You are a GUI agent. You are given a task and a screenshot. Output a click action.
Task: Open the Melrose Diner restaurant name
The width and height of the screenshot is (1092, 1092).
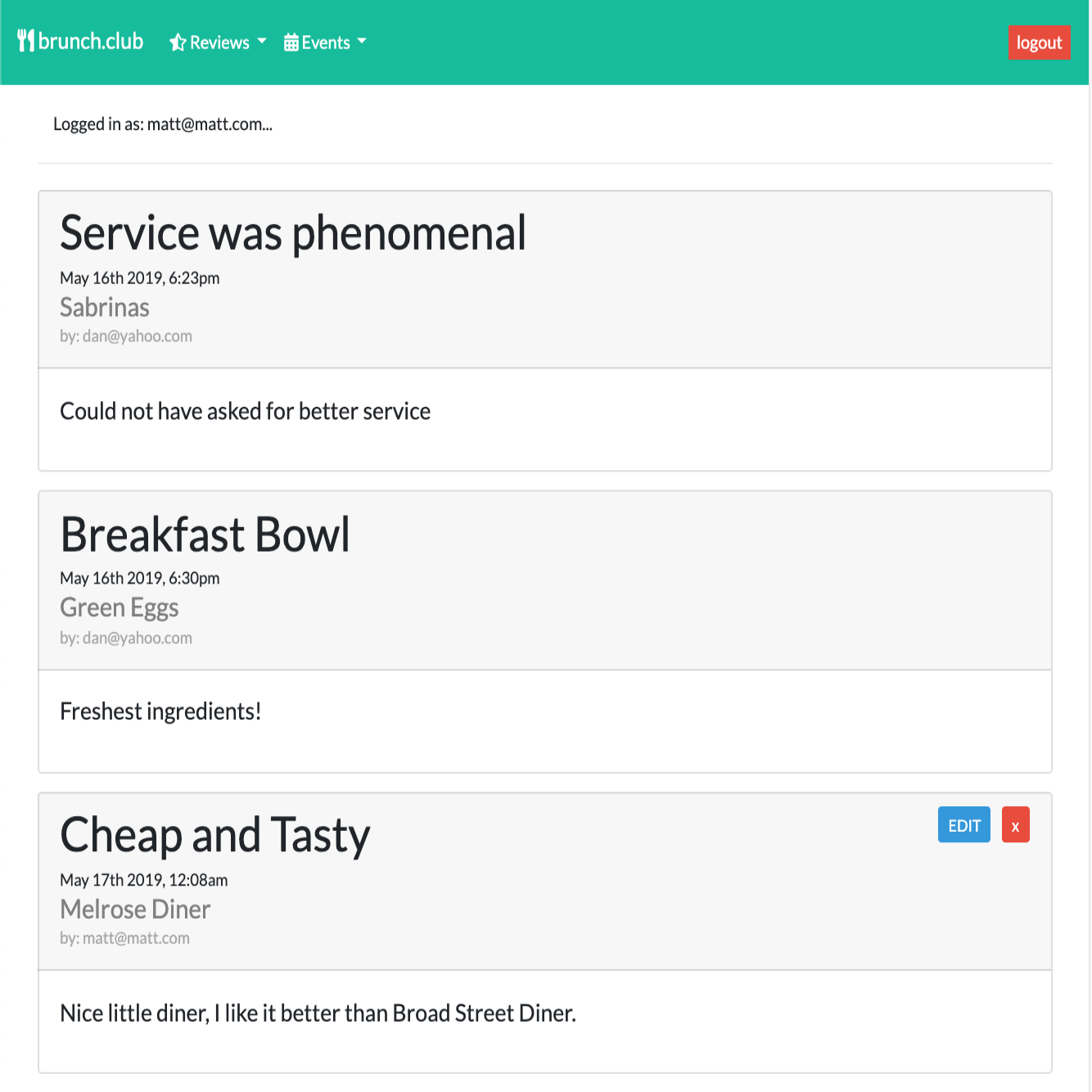(x=135, y=909)
